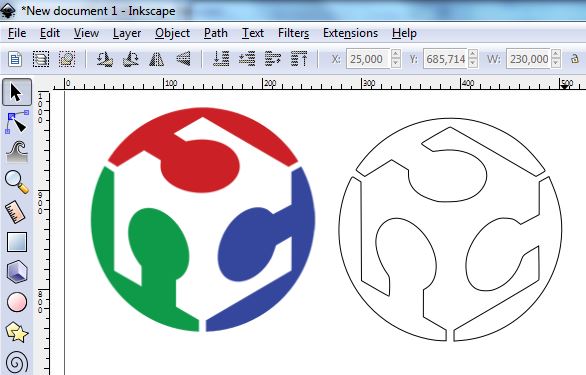The width and height of the screenshot is (586, 375).
Task: Click the Inkscape icon in title bar
Action: [8, 10]
